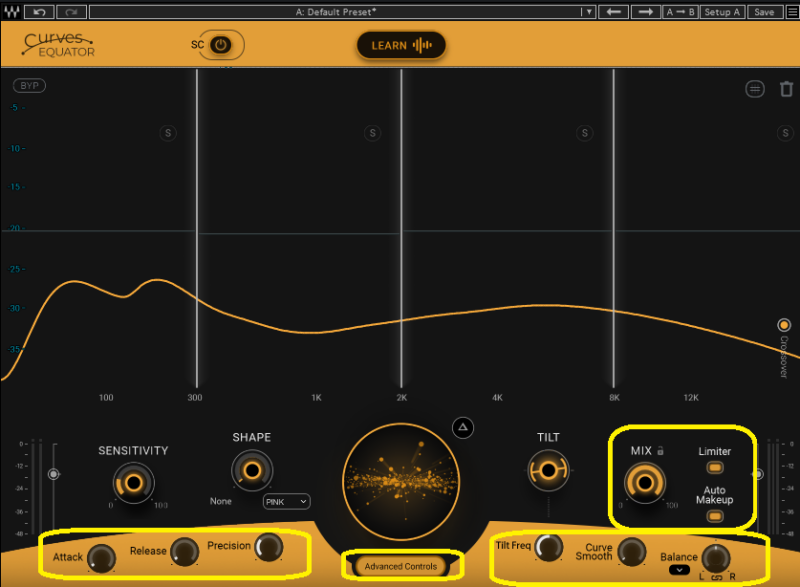The image size is (800, 587).
Task: Open the preset list dropdown arrow
Action: coord(589,12)
